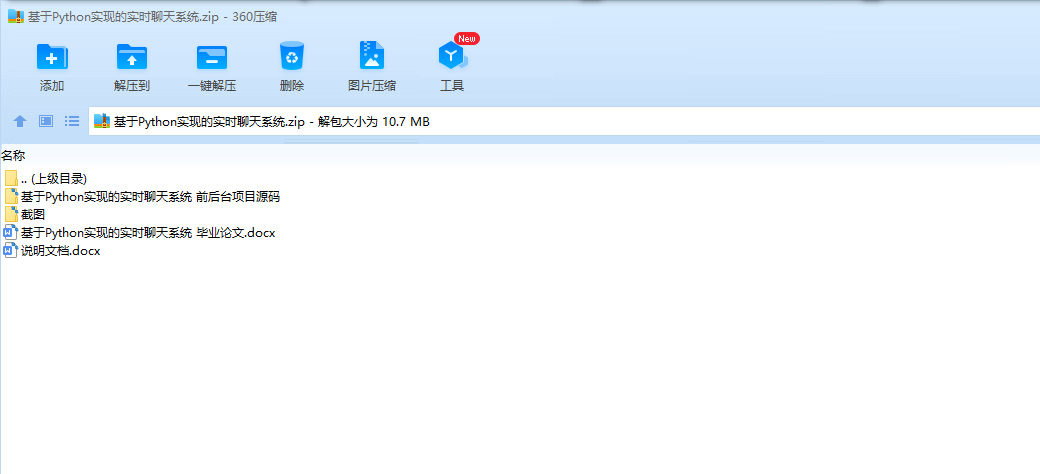The image size is (1040, 474).
Task: Click the 360压缩 app icon in the title bar
Action: point(16,17)
